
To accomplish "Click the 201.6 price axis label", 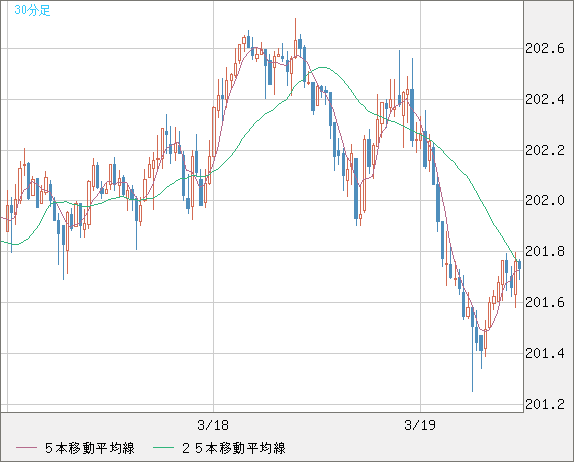I will [545, 302].
